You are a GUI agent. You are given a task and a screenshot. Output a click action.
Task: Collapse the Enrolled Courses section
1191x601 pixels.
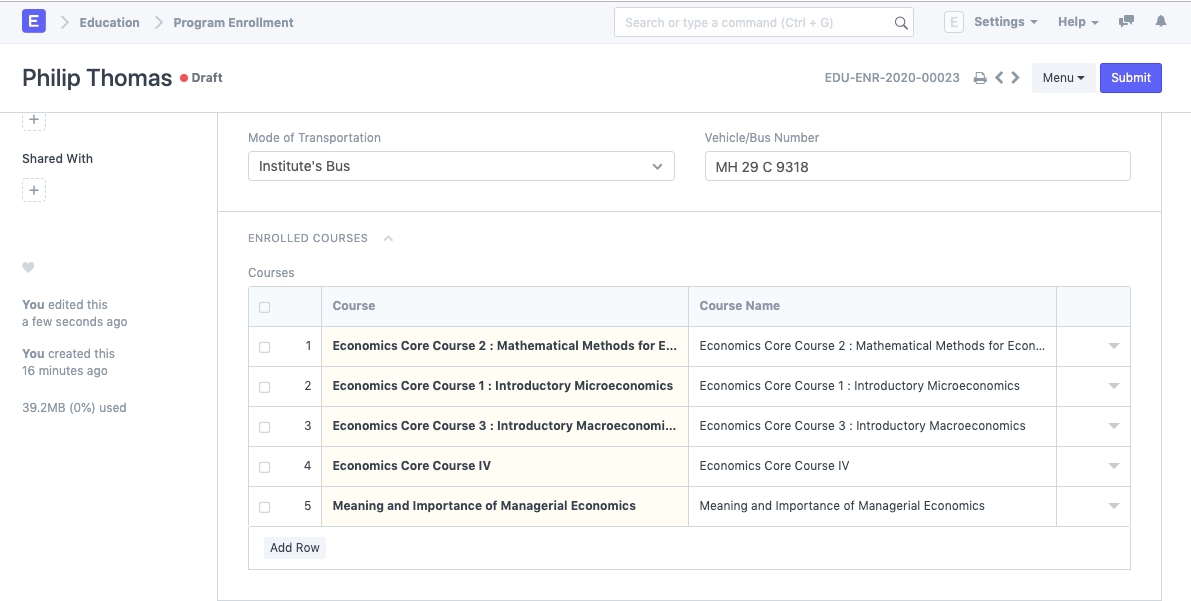click(x=388, y=238)
